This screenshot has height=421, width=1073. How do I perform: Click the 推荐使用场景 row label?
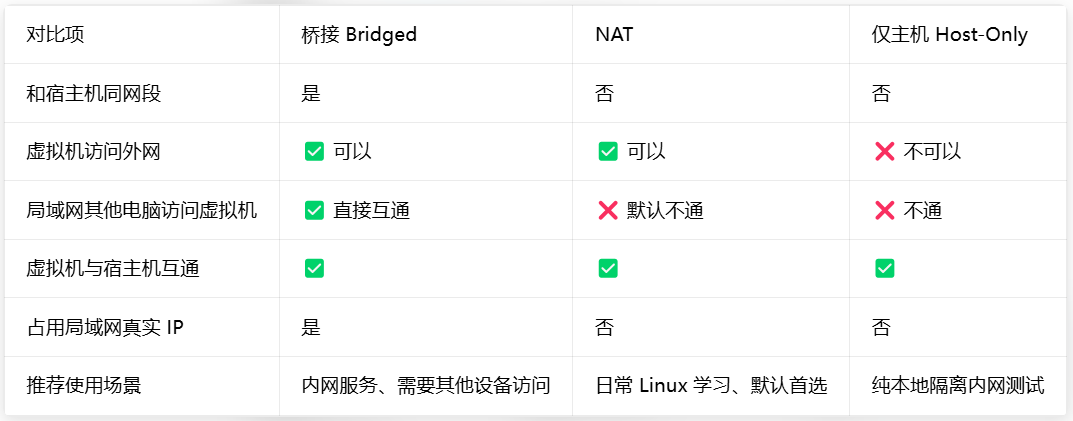click(83, 386)
